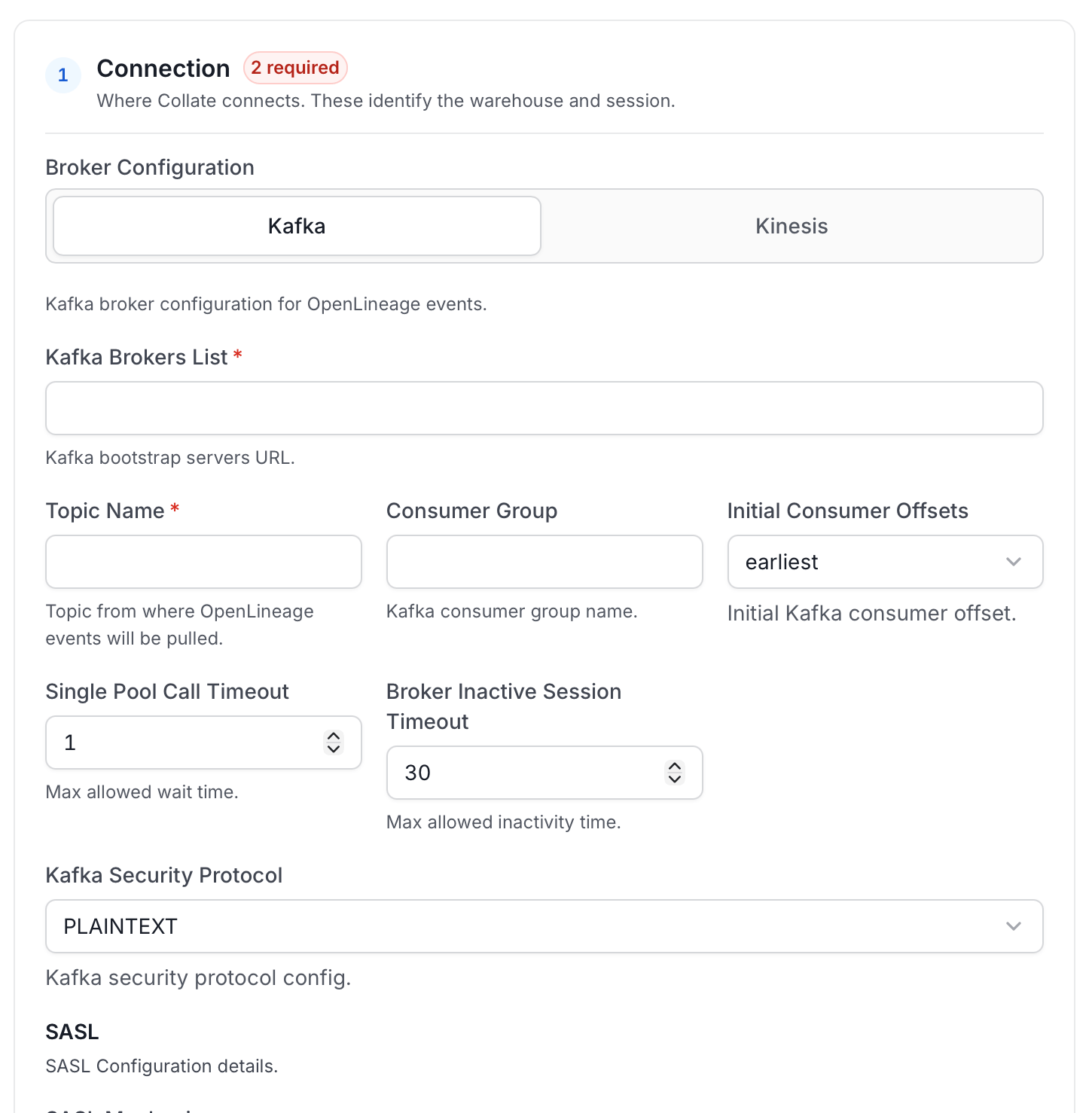1092x1113 pixels.
Task: Click the 'Where Collate connects' description text
Action: pos(386,101)
